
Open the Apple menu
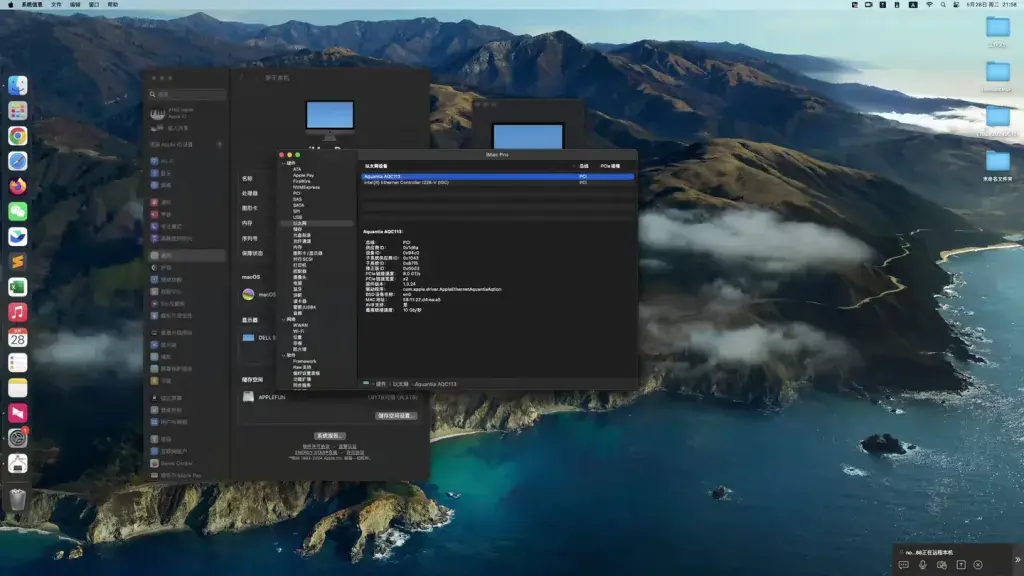tap(10, 5)
